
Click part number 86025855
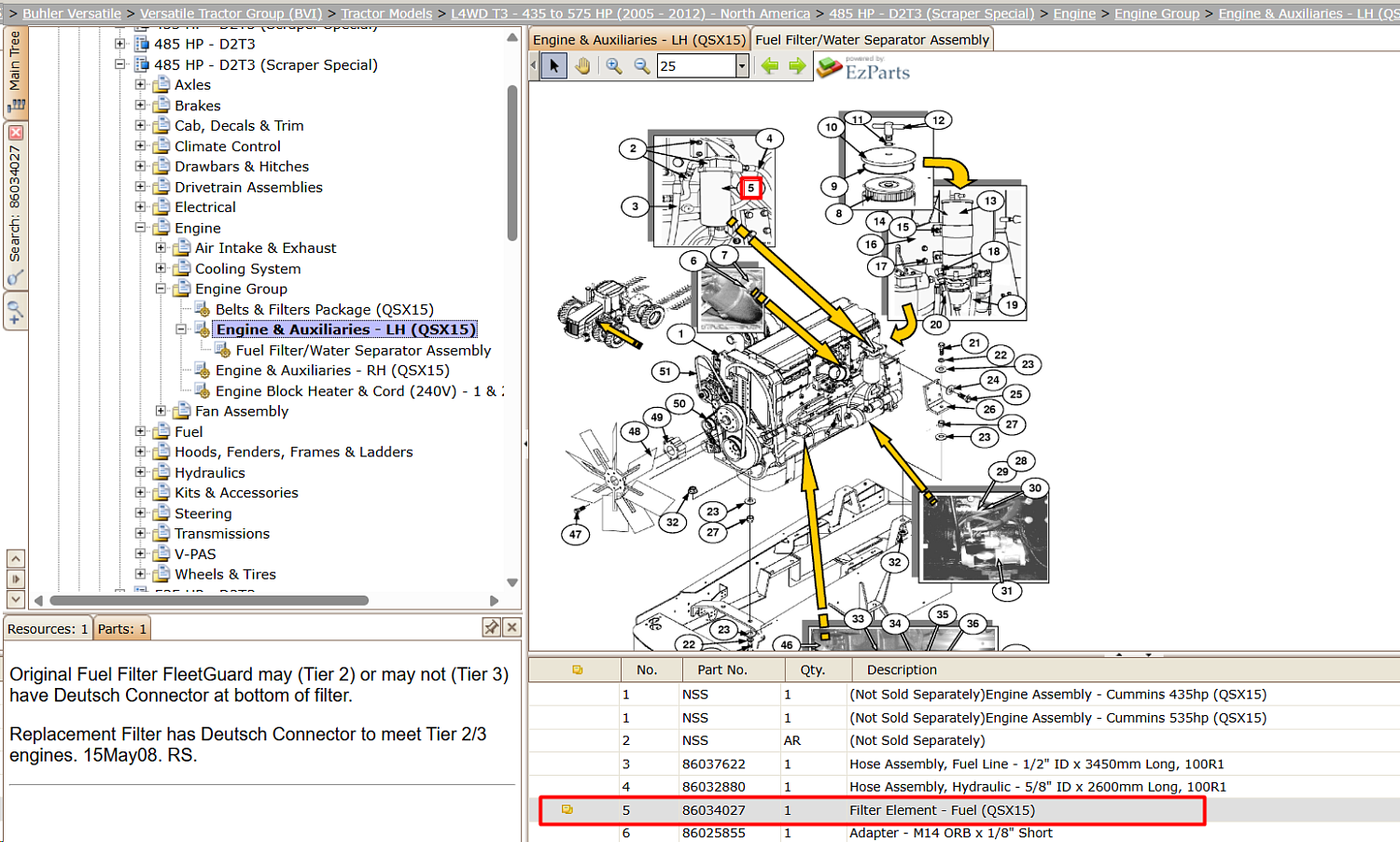coord(714,833)
